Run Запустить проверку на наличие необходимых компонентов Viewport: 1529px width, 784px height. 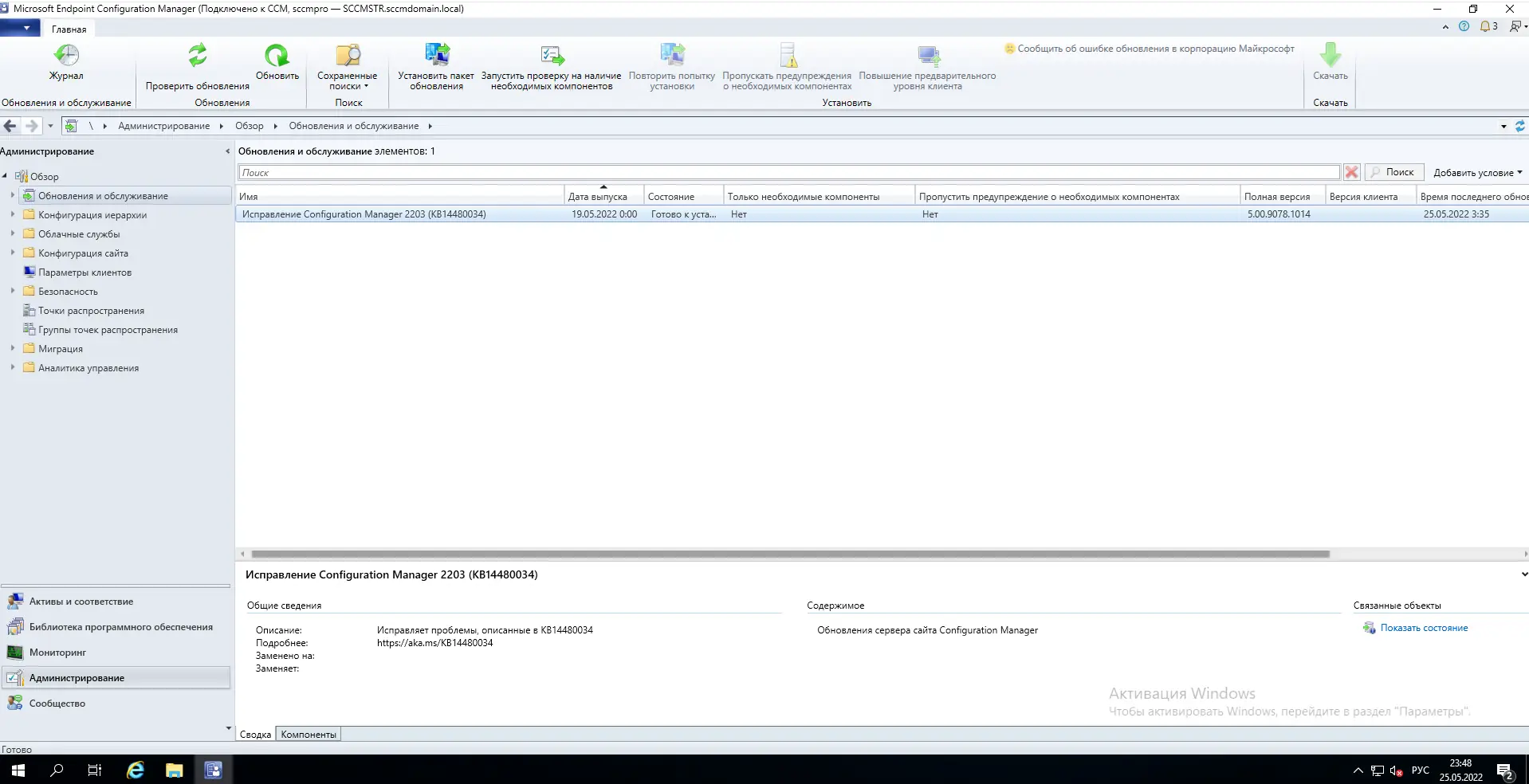[x=552, y=67]
